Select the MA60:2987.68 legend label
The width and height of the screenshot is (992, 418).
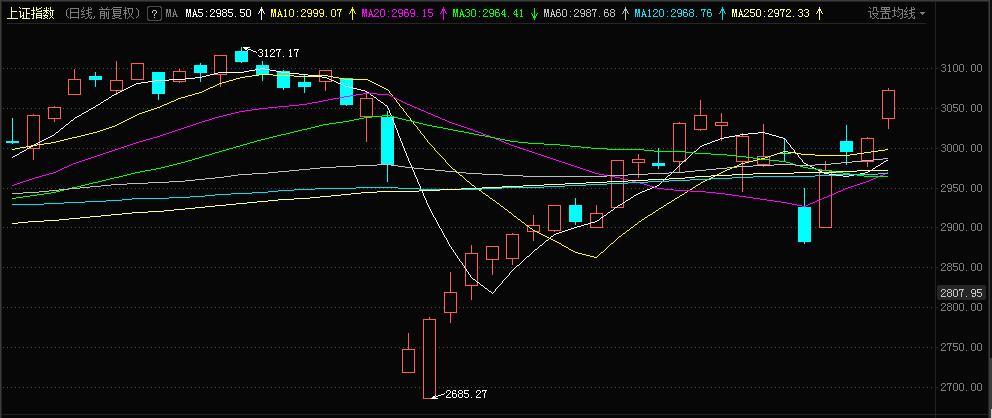pos(580,13)
